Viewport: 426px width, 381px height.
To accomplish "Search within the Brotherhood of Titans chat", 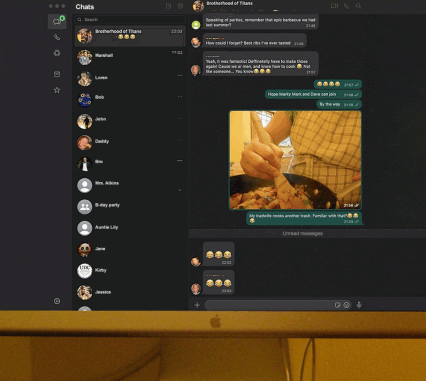I will [x=358, y=6].
